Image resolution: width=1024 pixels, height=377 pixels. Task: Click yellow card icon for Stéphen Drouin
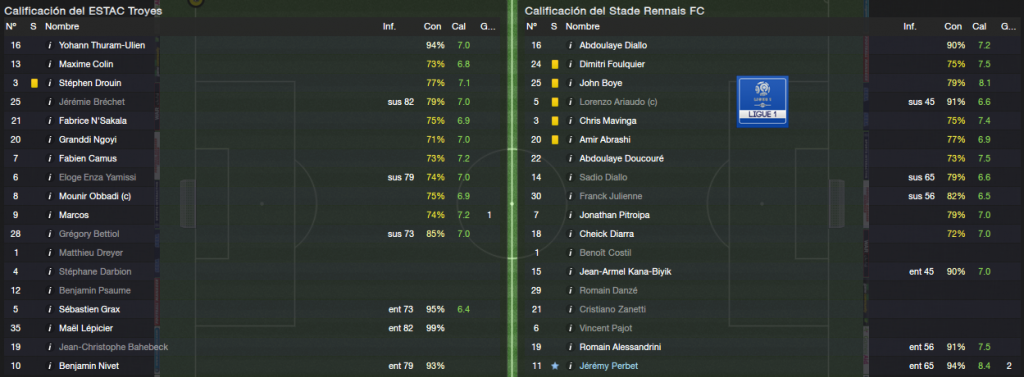coord(33,83)
